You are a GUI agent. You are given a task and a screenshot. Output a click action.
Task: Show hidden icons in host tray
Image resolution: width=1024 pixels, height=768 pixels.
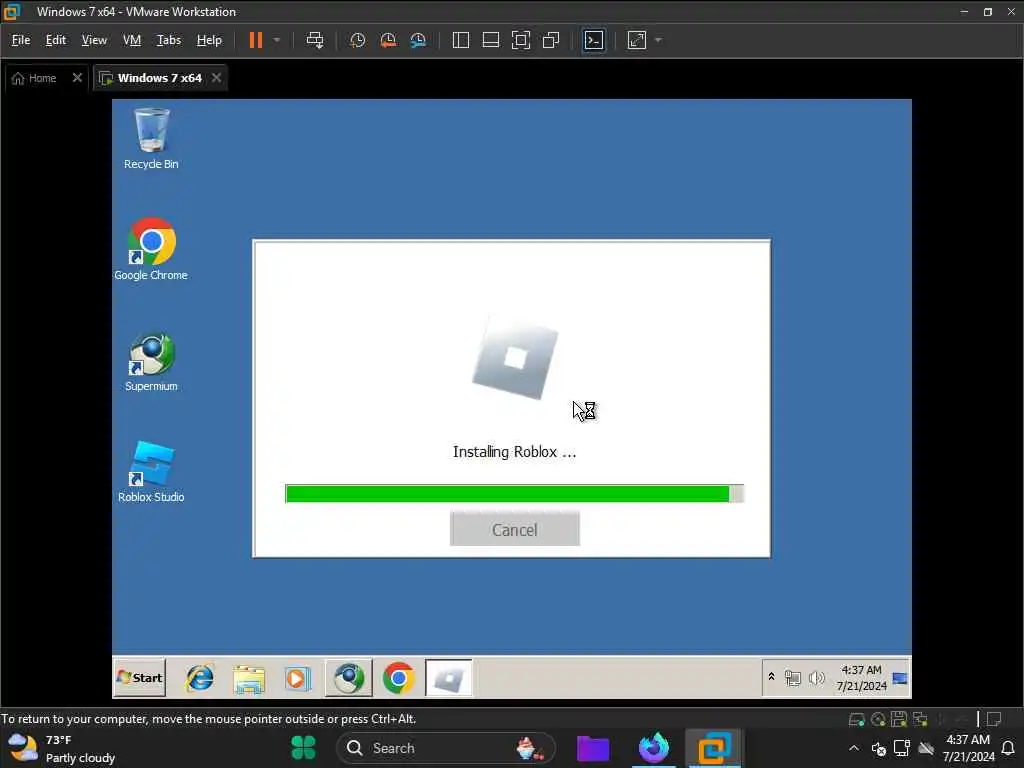(854, 748)
